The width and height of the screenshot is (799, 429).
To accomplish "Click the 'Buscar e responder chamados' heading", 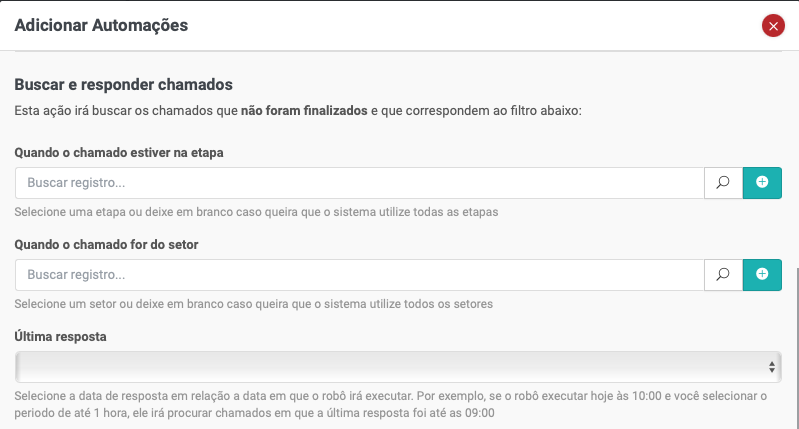I will point(123,84).
